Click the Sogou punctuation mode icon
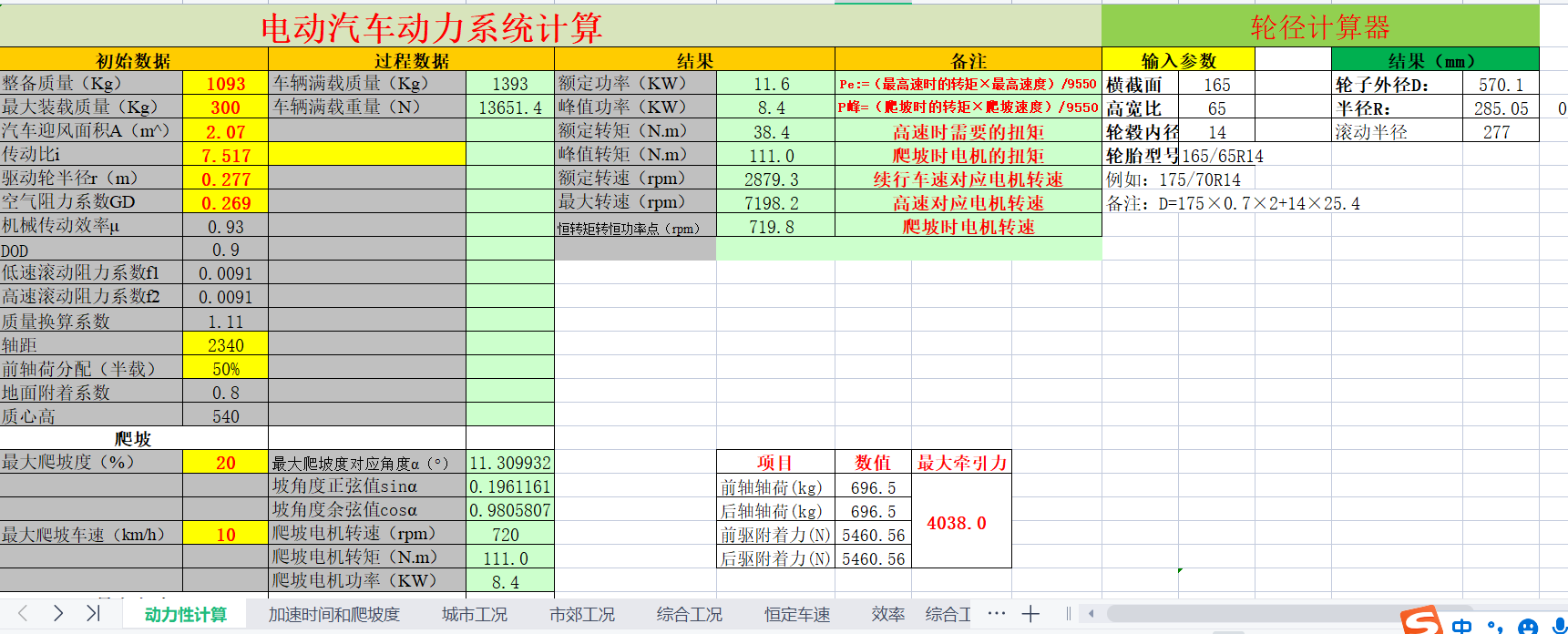 (x=1494, y=627)
